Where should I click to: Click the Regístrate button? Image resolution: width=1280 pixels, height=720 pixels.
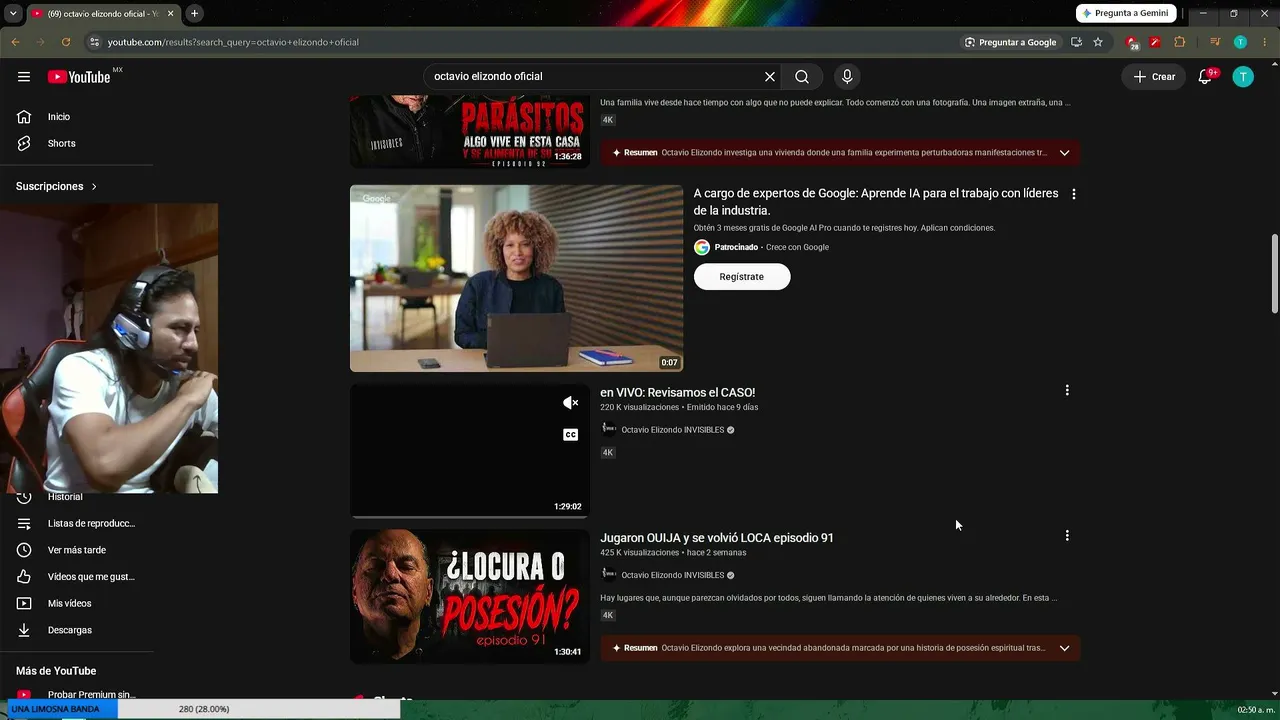742,277
